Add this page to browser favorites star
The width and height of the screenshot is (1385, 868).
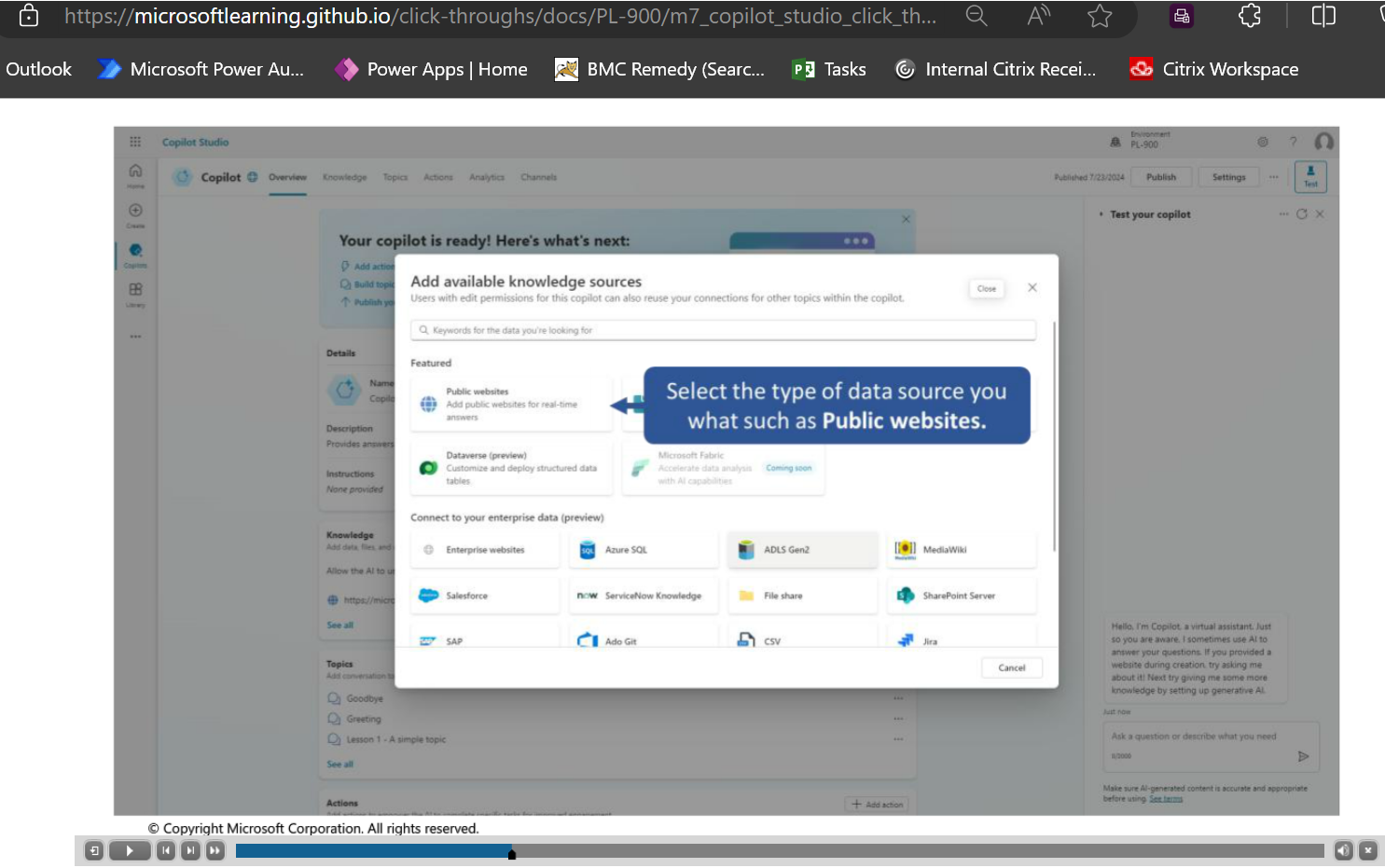click(x=1100, y=16)
